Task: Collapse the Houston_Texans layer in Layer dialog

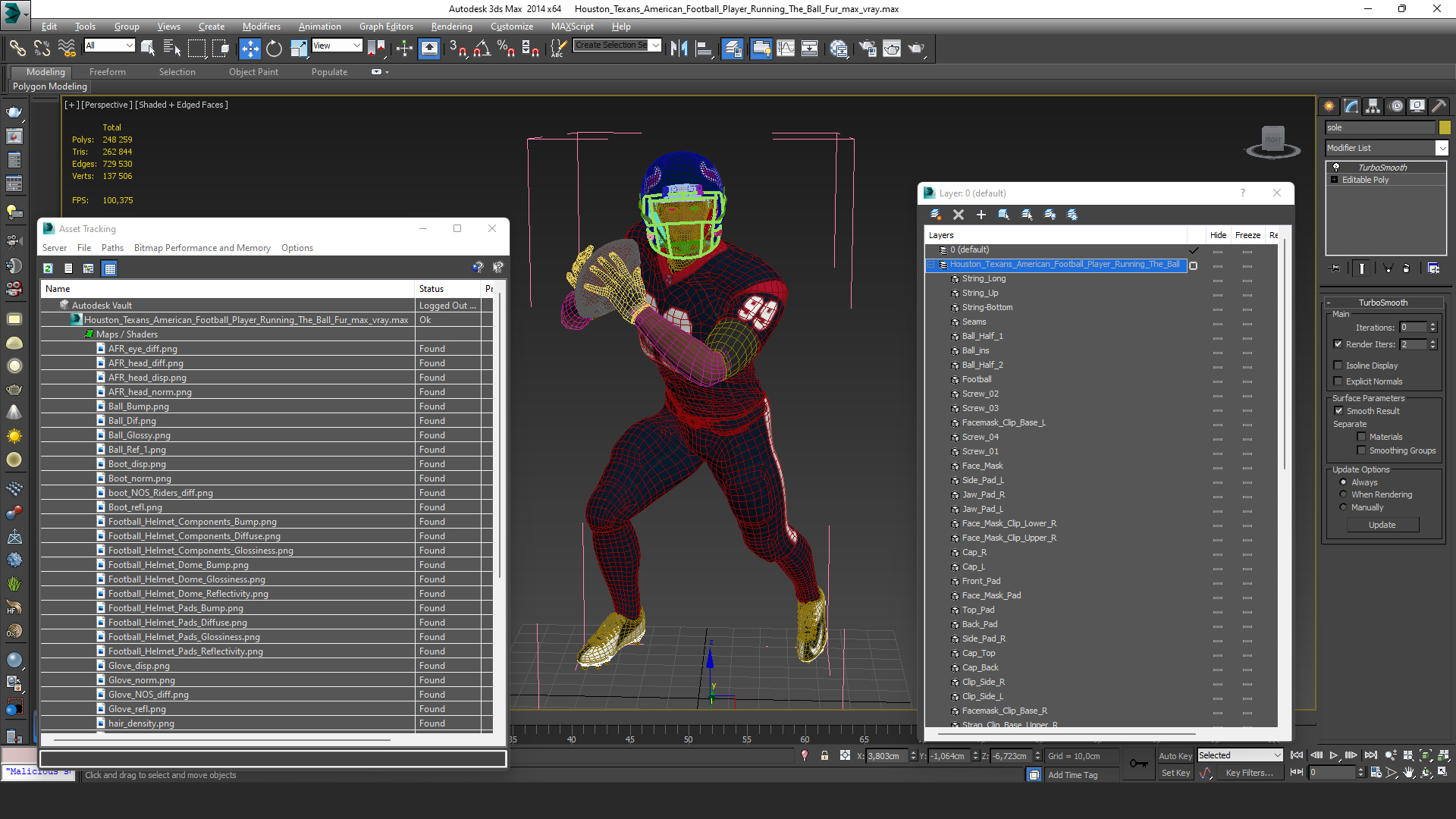Action: [931, 265]
